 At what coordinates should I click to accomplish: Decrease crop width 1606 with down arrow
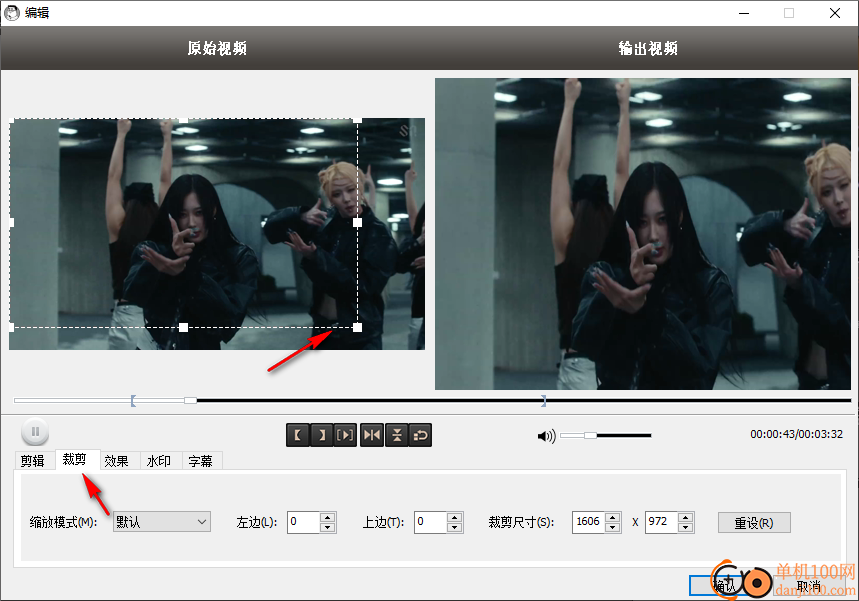pos(613,527)
